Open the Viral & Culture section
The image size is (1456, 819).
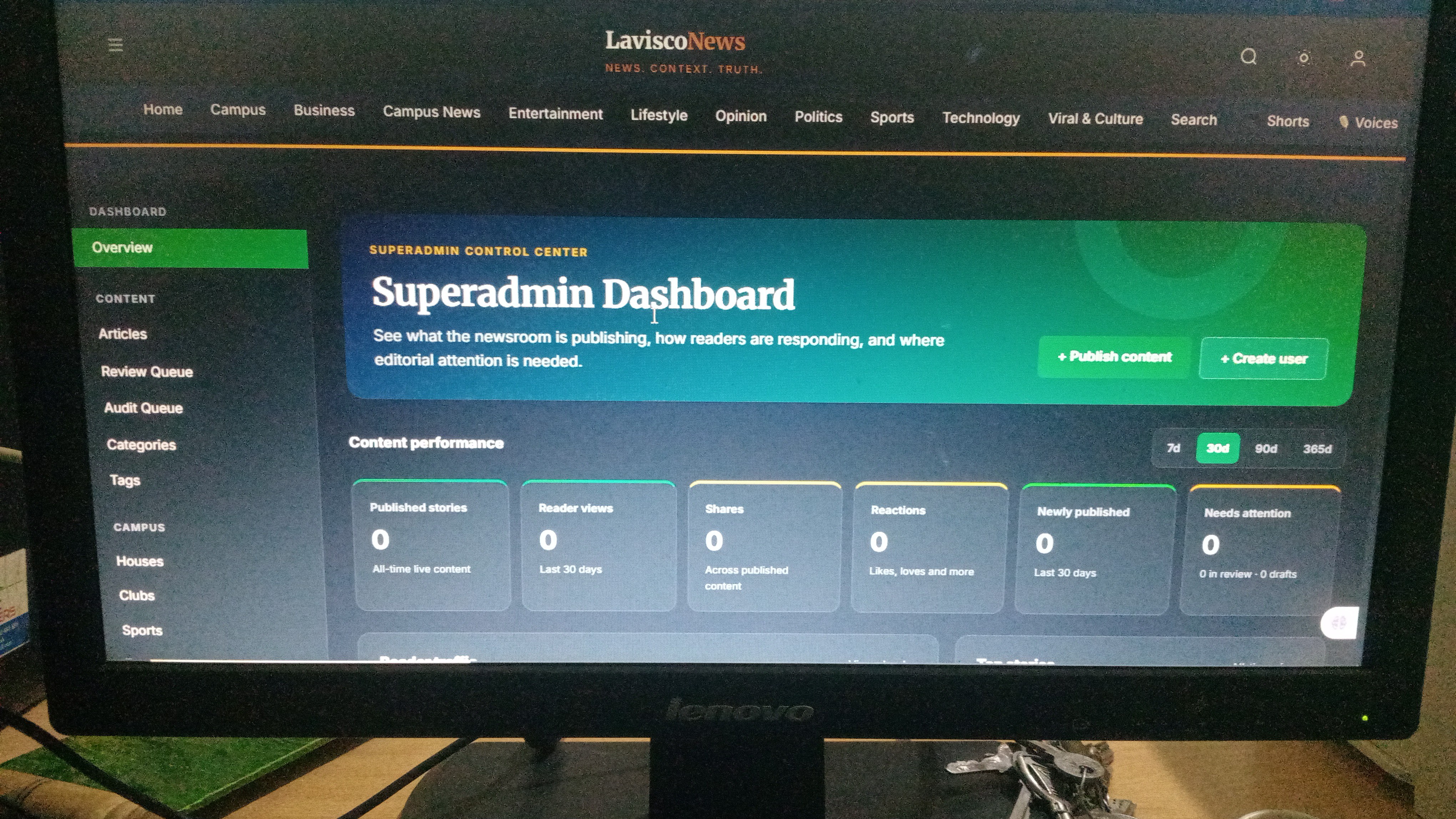click(x=1096, y=119)
